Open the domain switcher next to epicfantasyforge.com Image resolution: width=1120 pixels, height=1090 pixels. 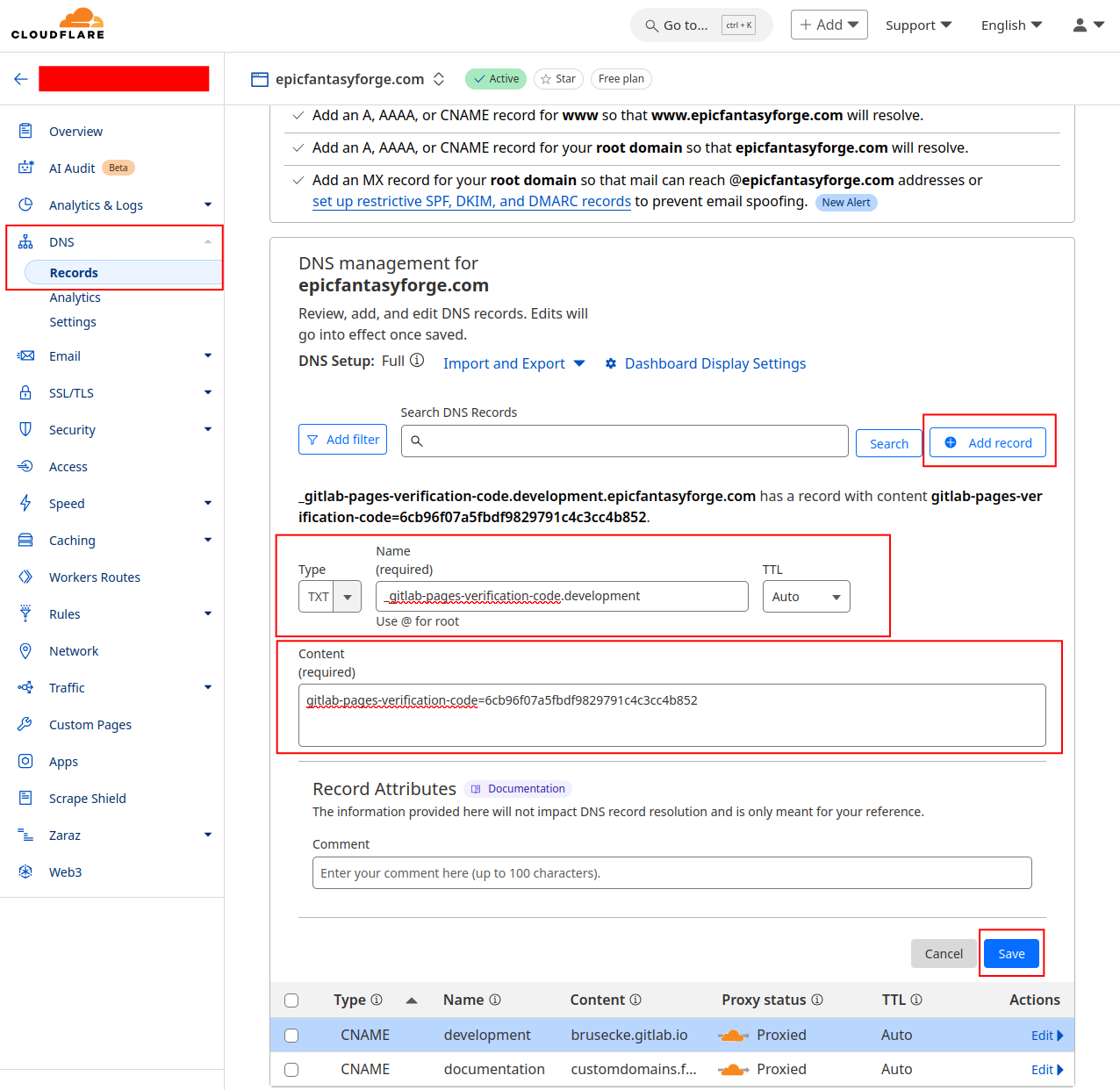click(x=439, y=79)
